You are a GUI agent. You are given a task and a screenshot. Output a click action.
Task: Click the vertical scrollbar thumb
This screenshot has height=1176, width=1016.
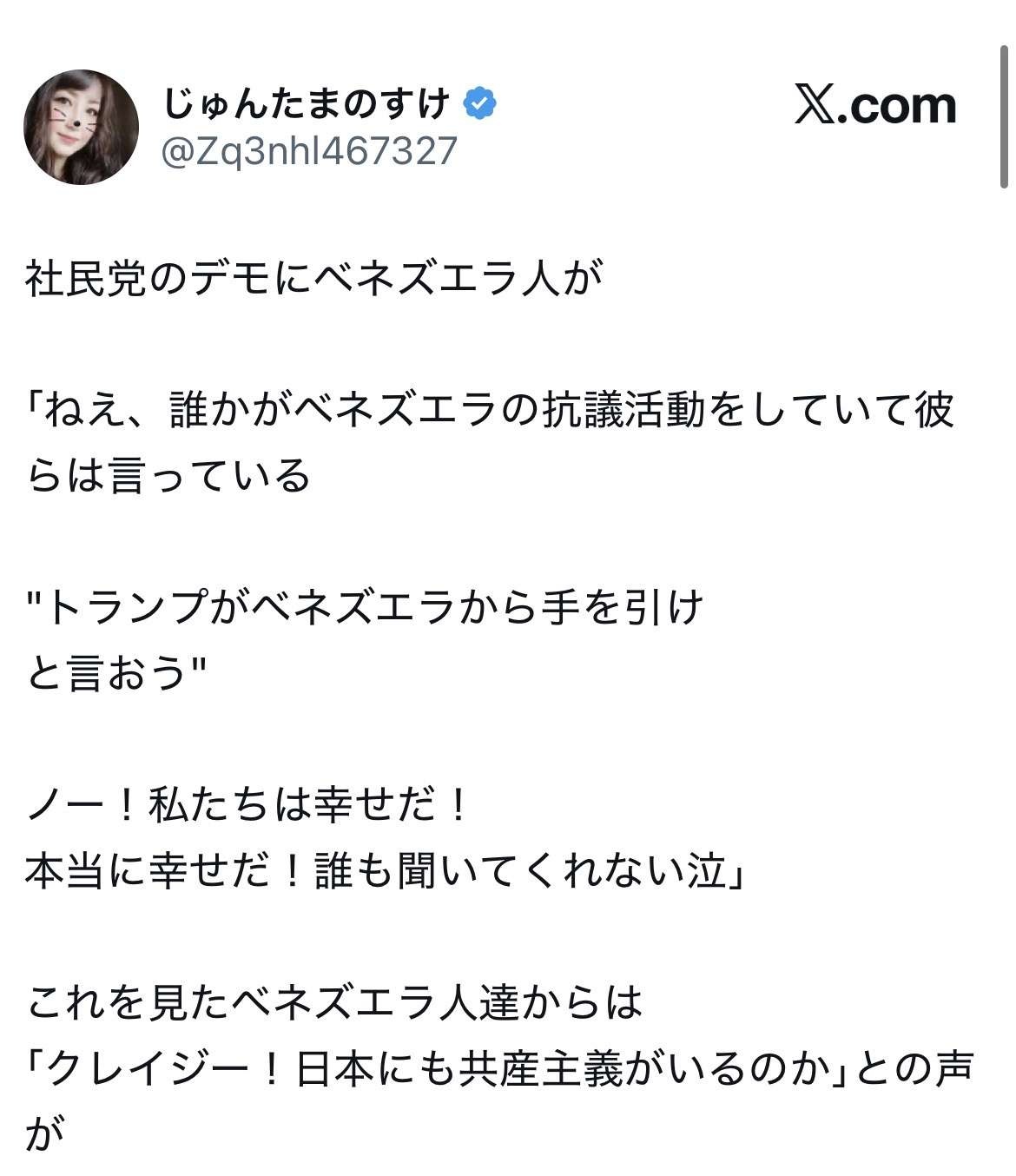pos(1004,117)
